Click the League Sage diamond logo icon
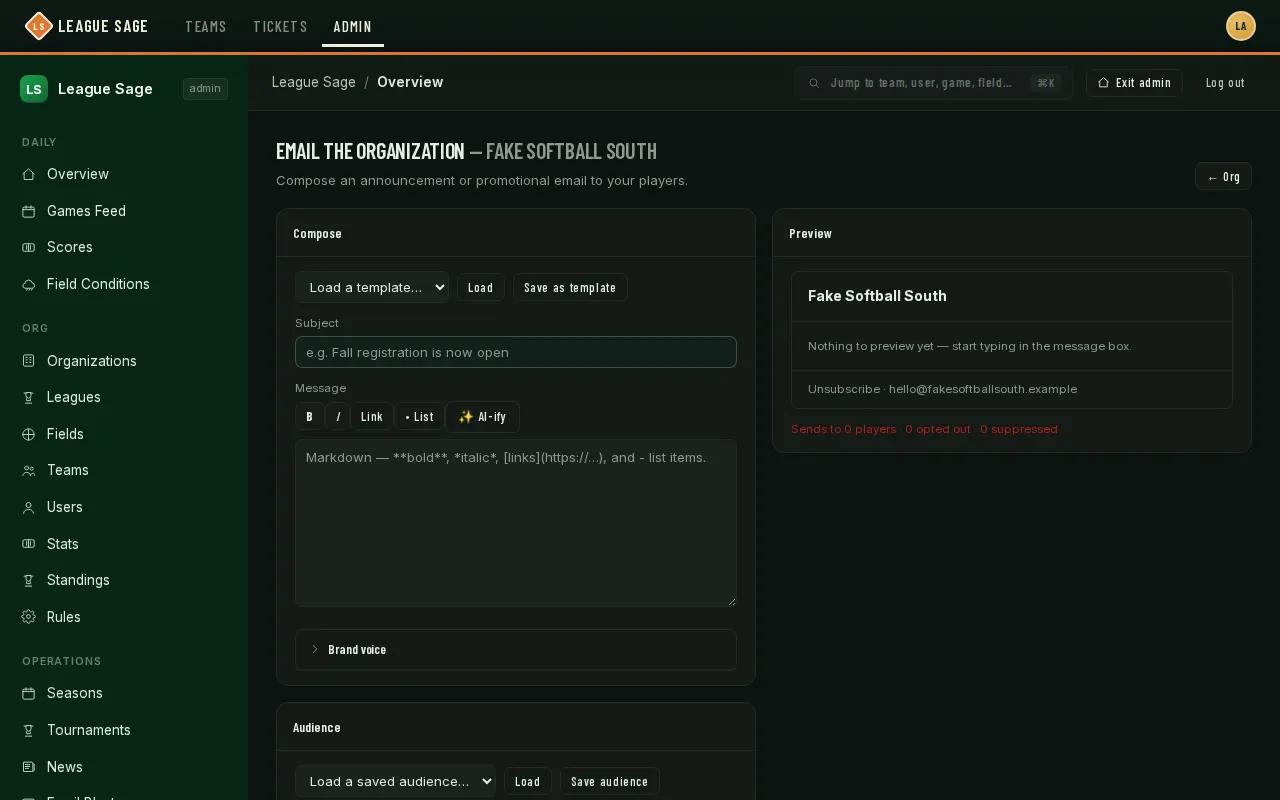The height and width of the screenshot is (800, 1280). [x=39, y=26]
